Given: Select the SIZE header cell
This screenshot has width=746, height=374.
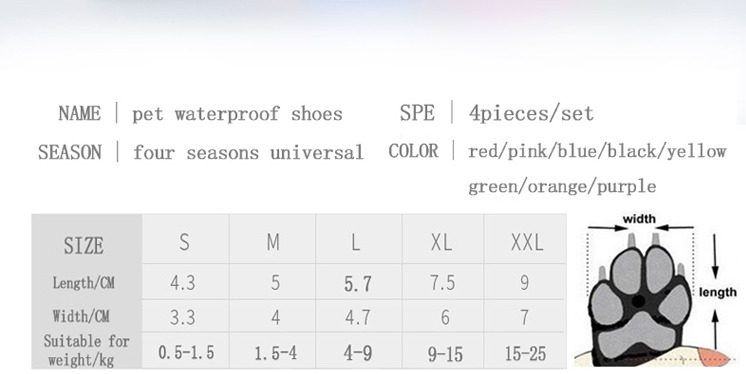Looking at the screenshot, I should click(84, 246).
